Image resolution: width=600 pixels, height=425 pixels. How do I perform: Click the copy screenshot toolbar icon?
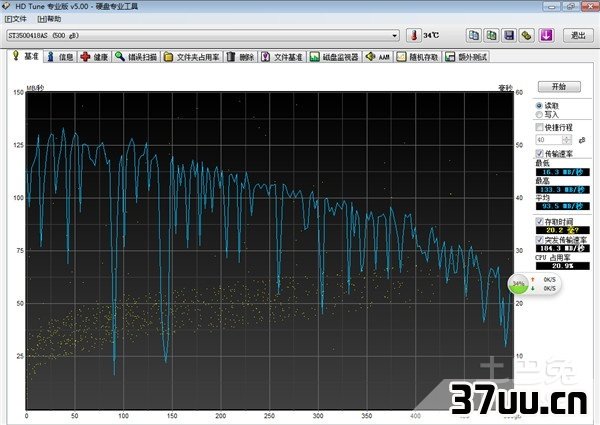point(491,36)
